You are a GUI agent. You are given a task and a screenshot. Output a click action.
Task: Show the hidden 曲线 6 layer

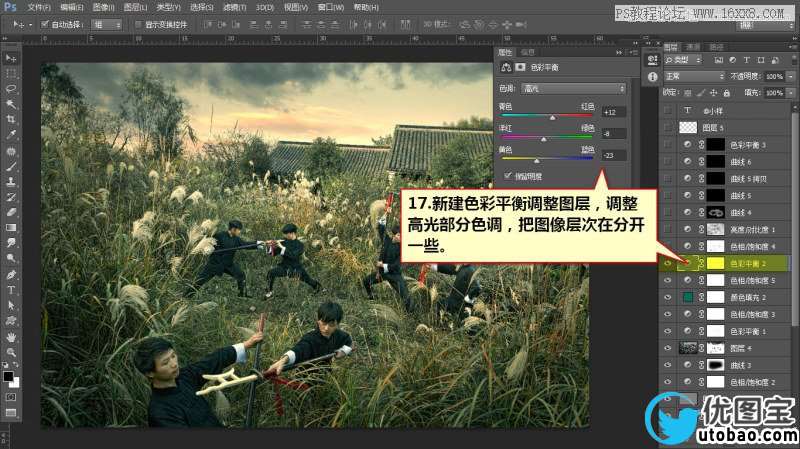pos(668,162)
